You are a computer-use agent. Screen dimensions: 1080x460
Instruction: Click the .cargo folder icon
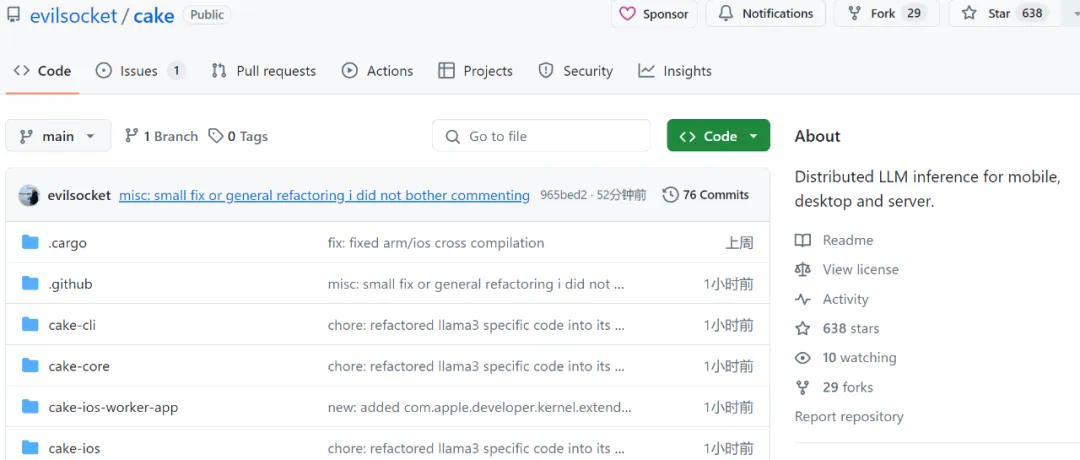30,243
